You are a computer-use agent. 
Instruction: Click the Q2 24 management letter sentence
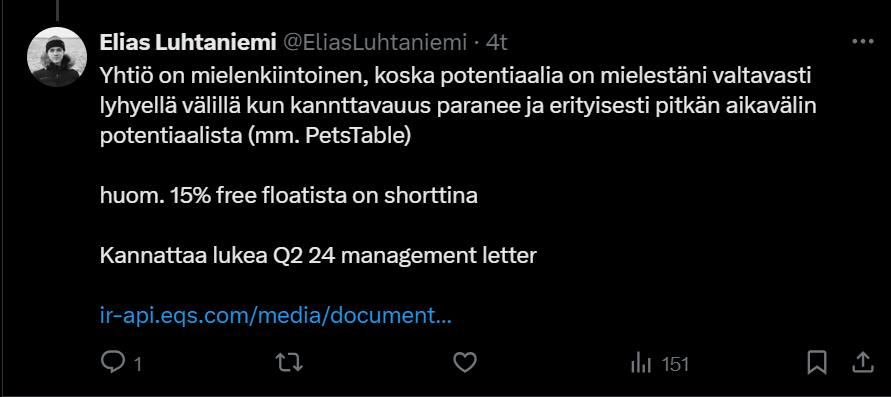click(318, 256)
